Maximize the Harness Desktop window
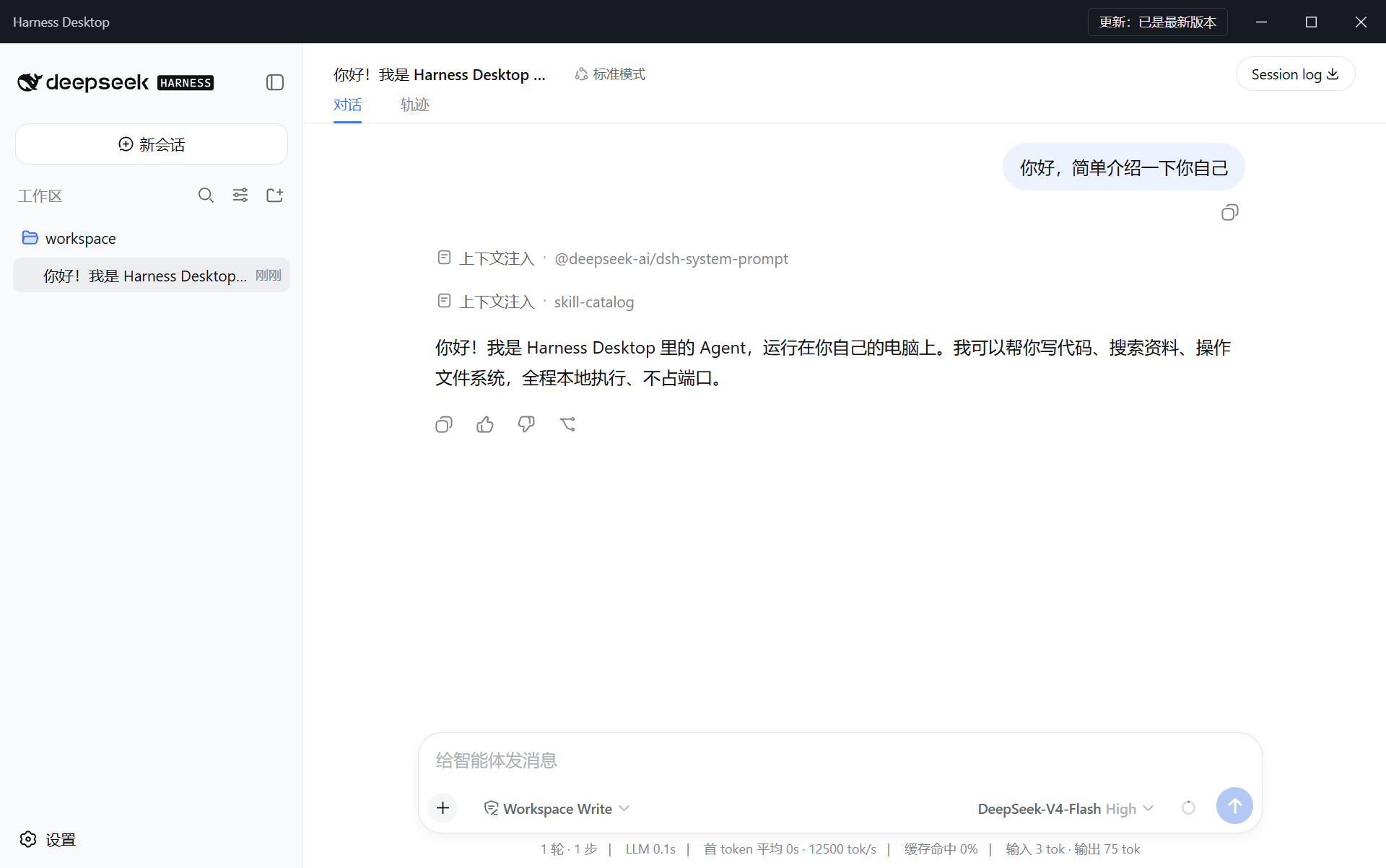This screenshot has height=868, width=1386. [1311, 22]
